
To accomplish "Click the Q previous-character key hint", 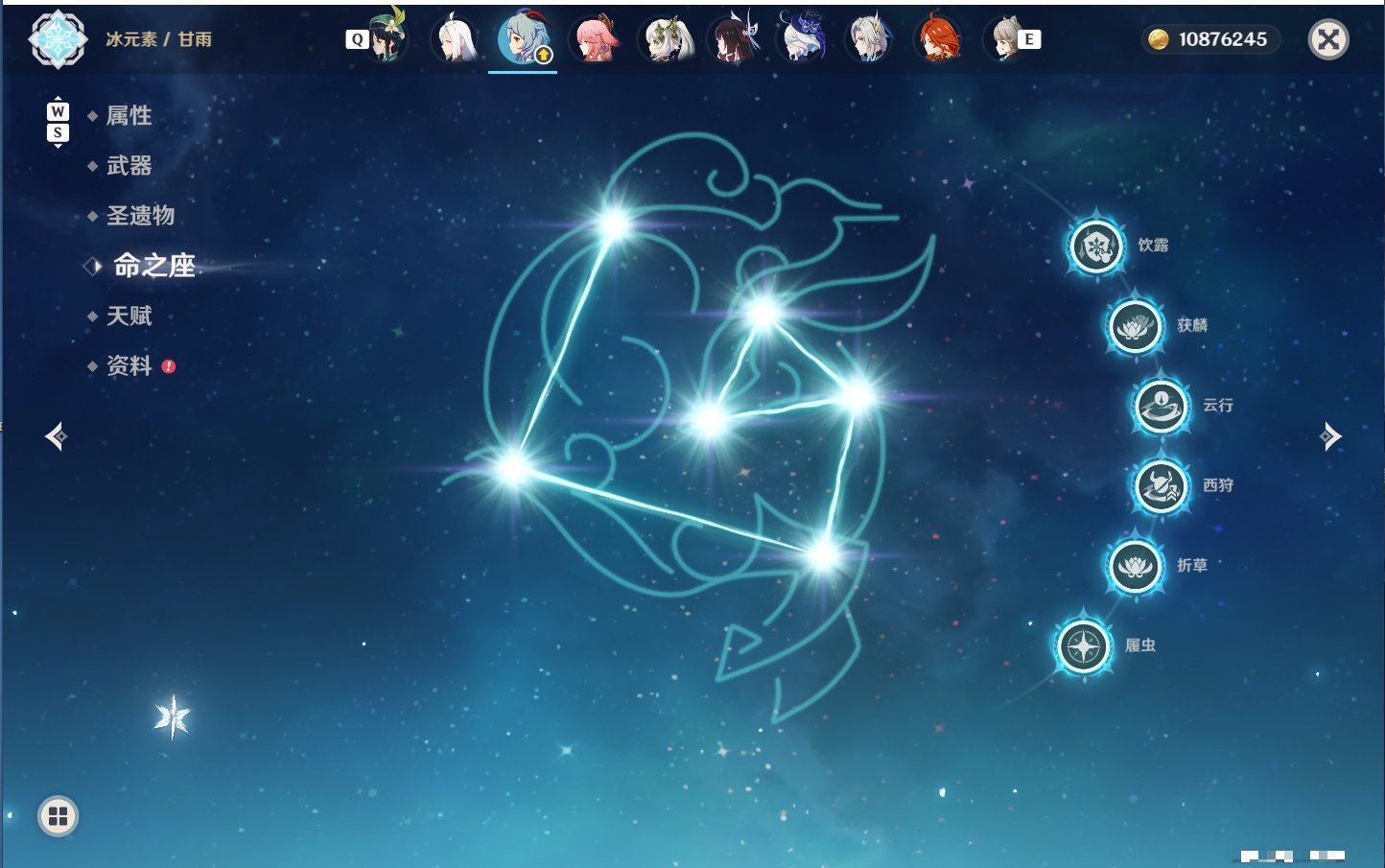I will [357, 39].
